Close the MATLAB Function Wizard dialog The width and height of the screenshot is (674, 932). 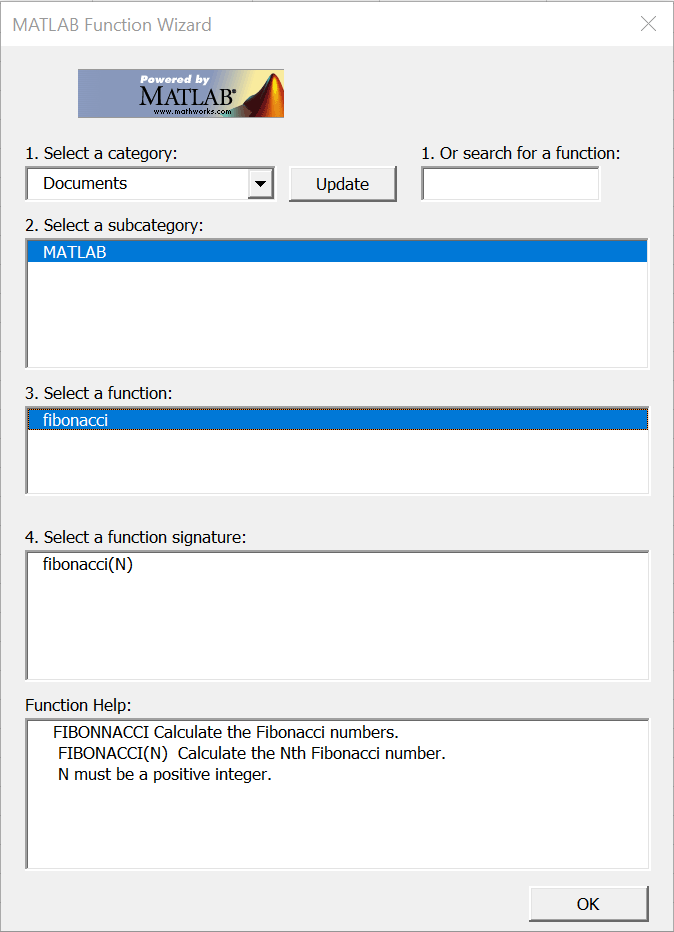click(648, 24)
